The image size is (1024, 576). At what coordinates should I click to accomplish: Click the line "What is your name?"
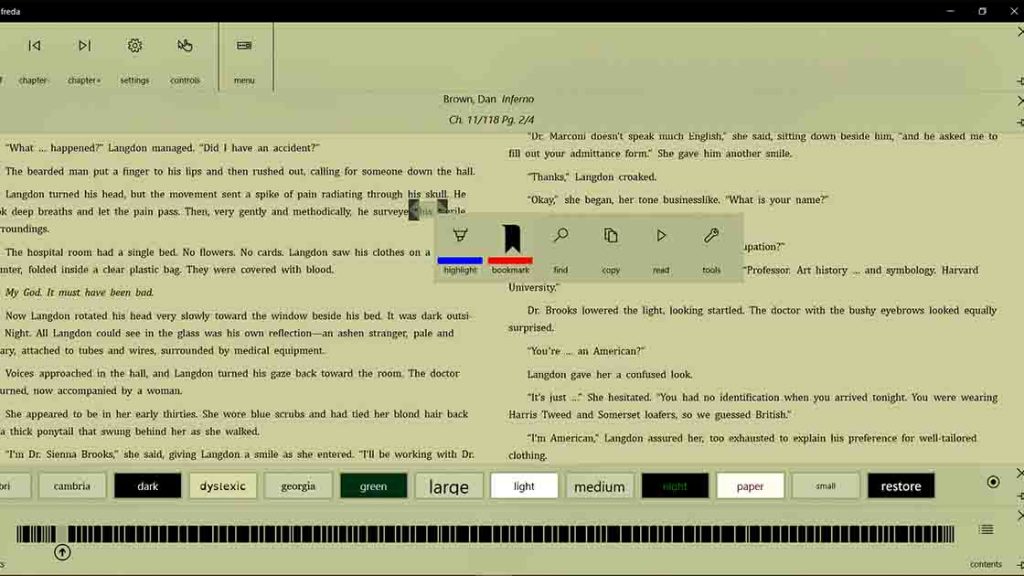click(x=777, y=200)
